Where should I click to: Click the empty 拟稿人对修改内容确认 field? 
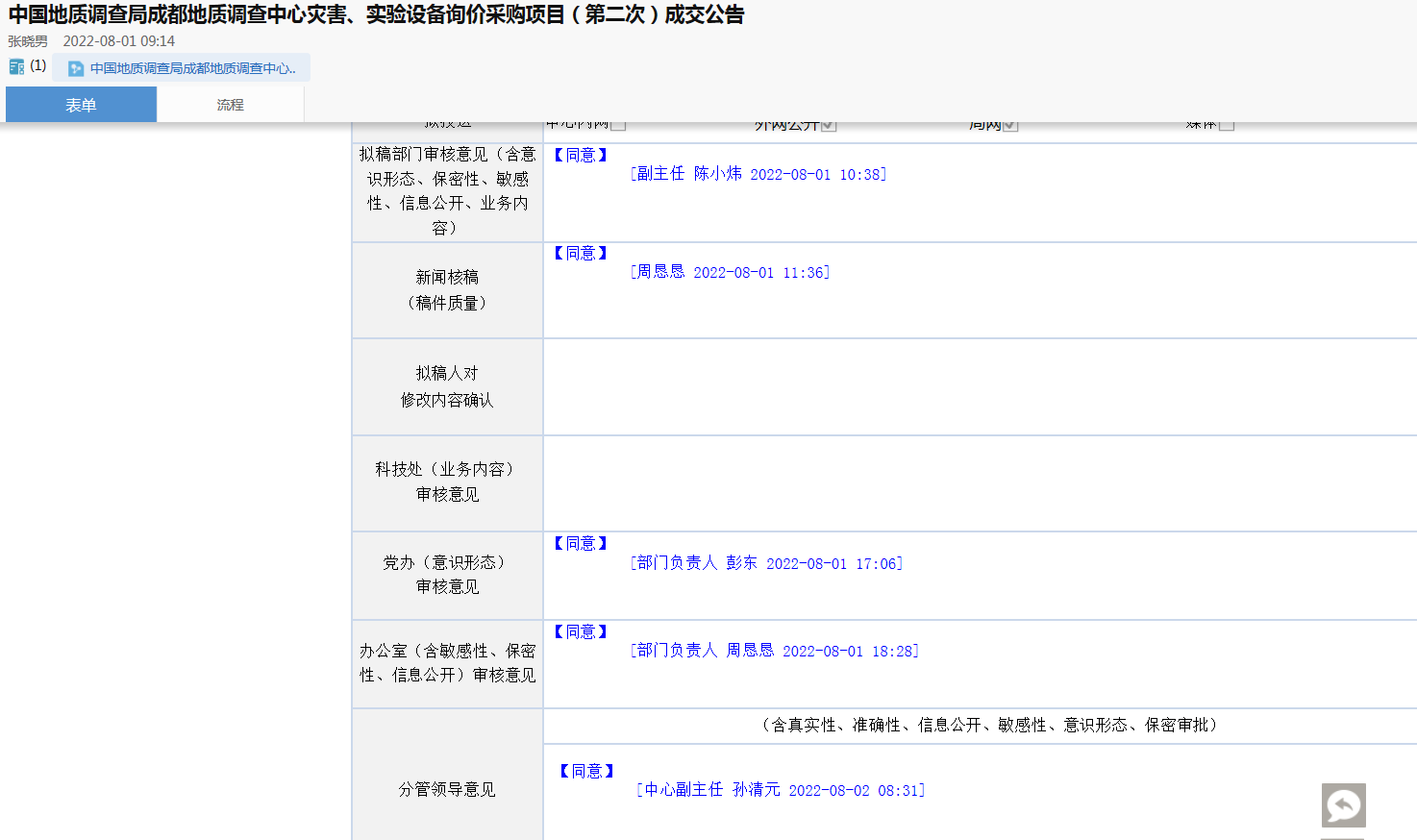pos(979,386)
